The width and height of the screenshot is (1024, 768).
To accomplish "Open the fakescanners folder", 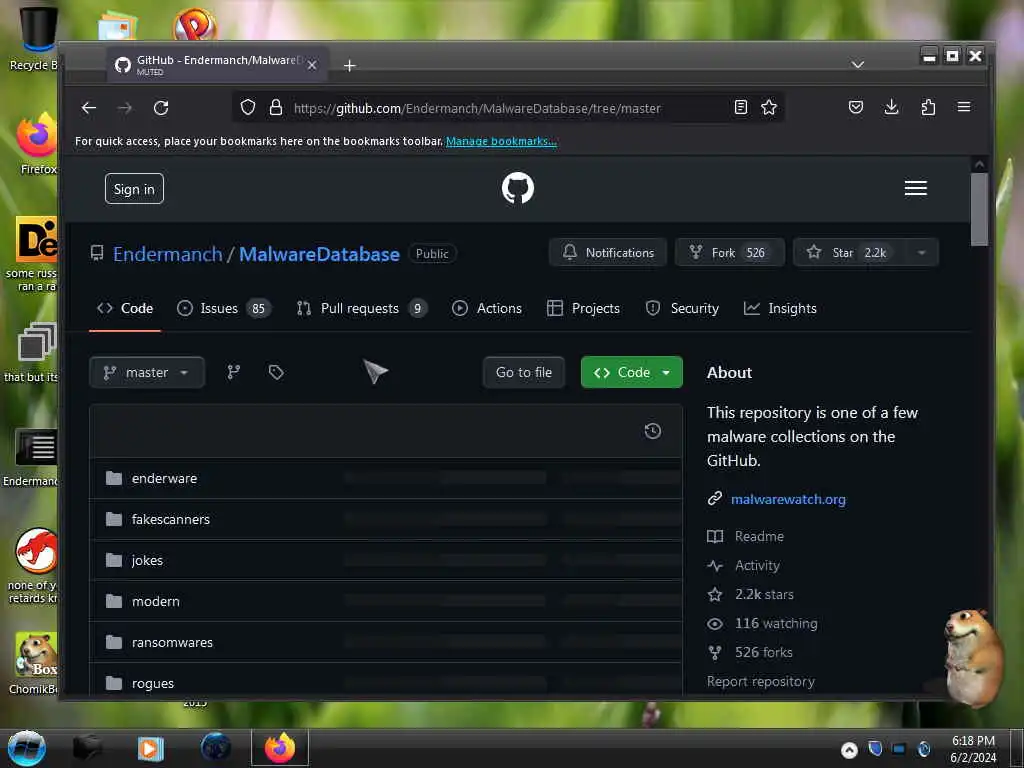I will pyautogui.click(x=170, y=519).
